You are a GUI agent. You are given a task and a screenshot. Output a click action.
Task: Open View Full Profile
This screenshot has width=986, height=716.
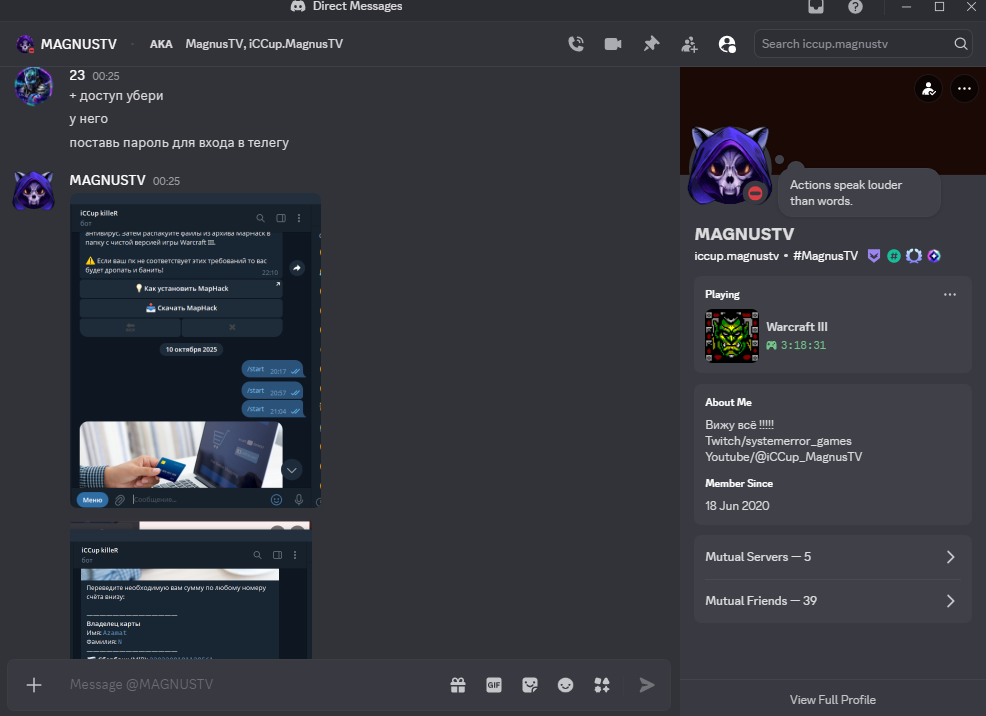[x=833, y=700]
